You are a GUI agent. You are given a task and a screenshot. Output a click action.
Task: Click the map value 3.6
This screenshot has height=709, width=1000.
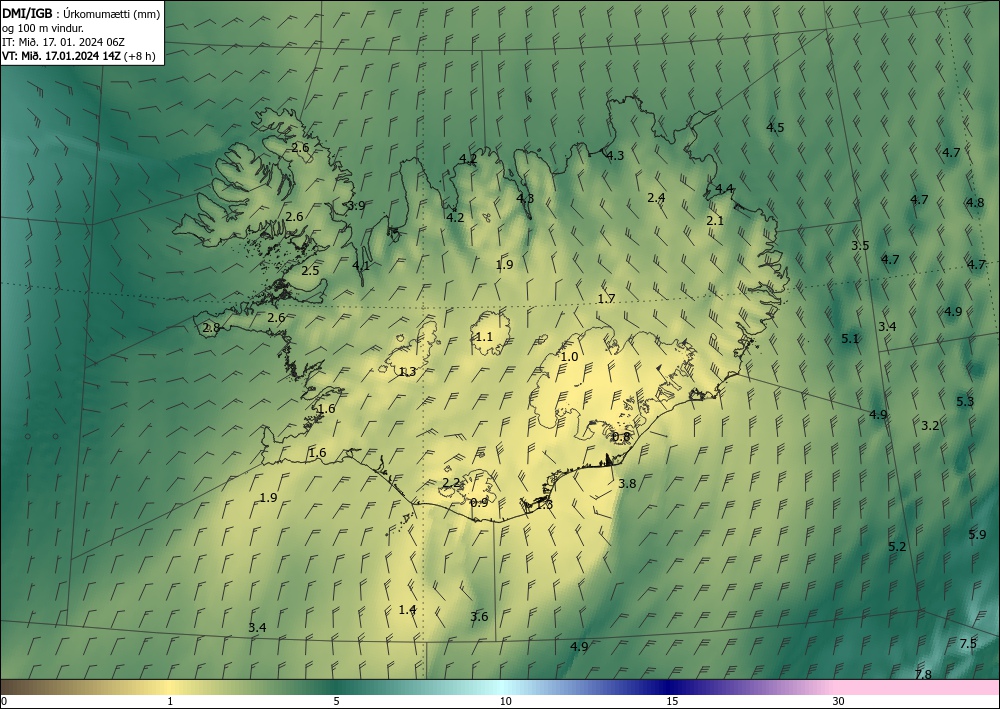[x=479, y=617]
